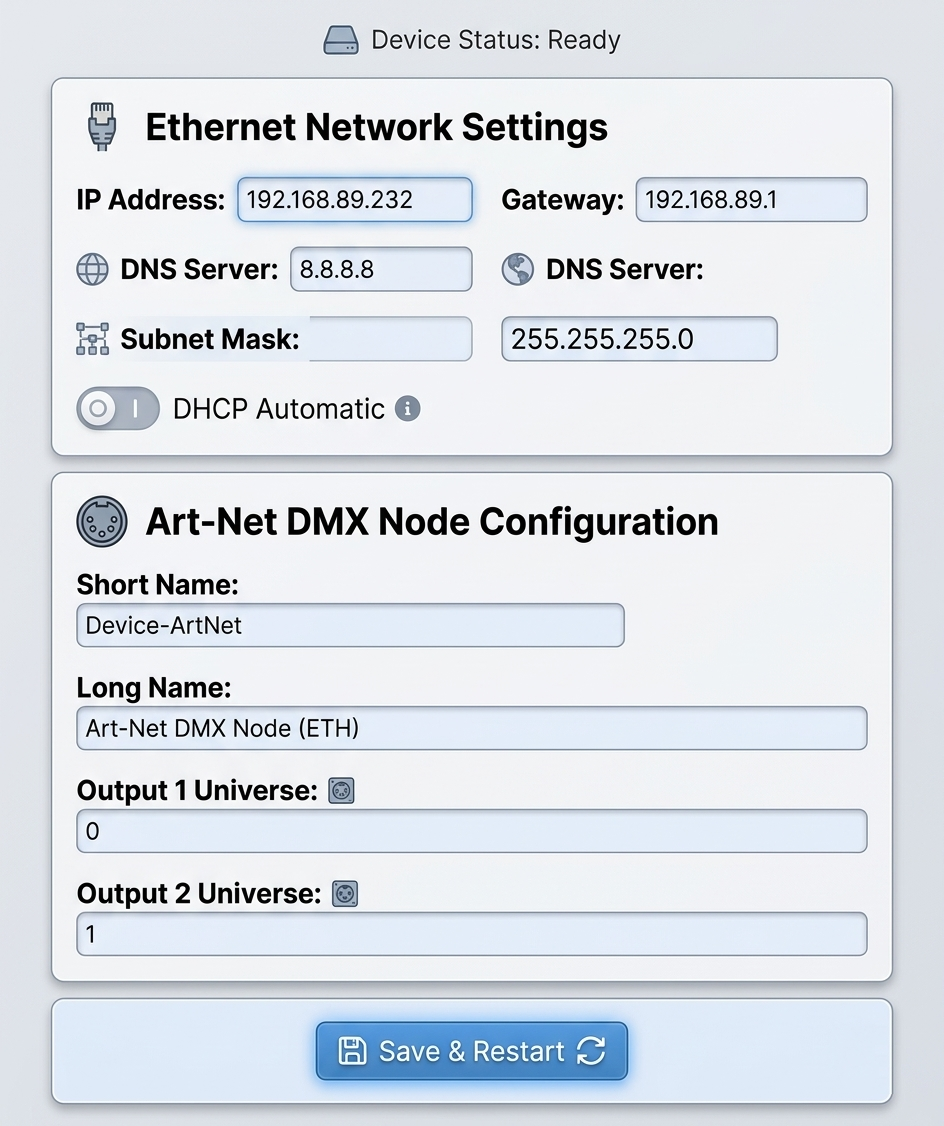Image resolution: width=944 pixels, height=1126 pixels.
Task: Click the Save & Restart button
Action: [x=472, y=1051]
